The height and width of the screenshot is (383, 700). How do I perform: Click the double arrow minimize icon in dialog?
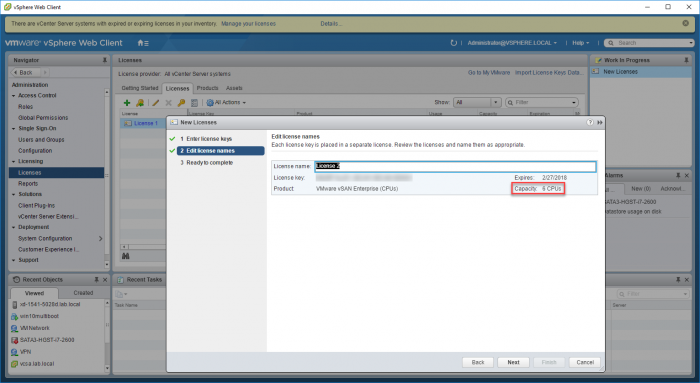600,122
